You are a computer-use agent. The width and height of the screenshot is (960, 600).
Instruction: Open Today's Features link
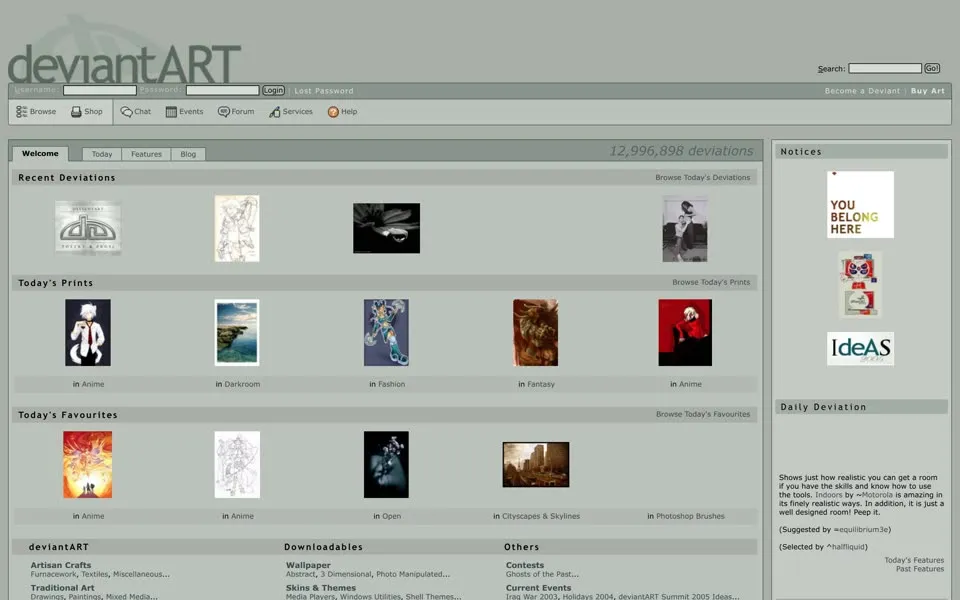[914, 560]
